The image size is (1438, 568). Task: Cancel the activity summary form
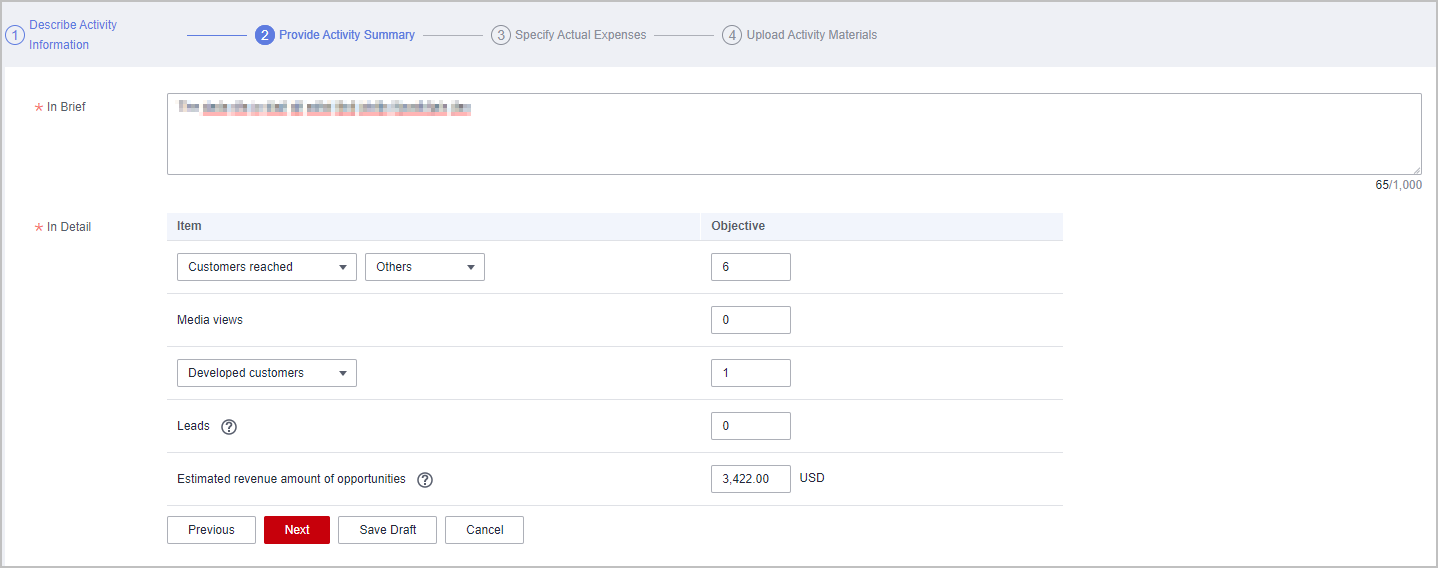[x=484, y=530]
